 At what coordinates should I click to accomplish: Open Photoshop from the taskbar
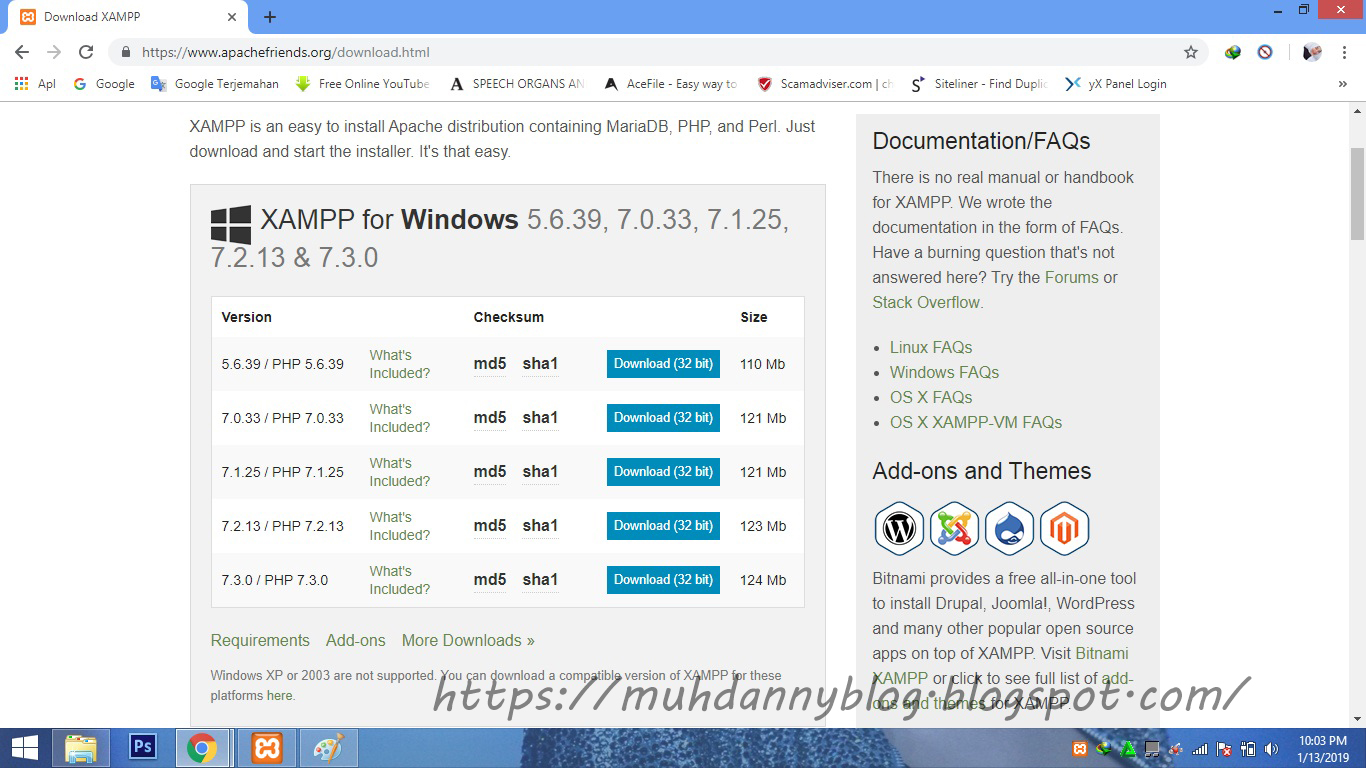point(143,748)
